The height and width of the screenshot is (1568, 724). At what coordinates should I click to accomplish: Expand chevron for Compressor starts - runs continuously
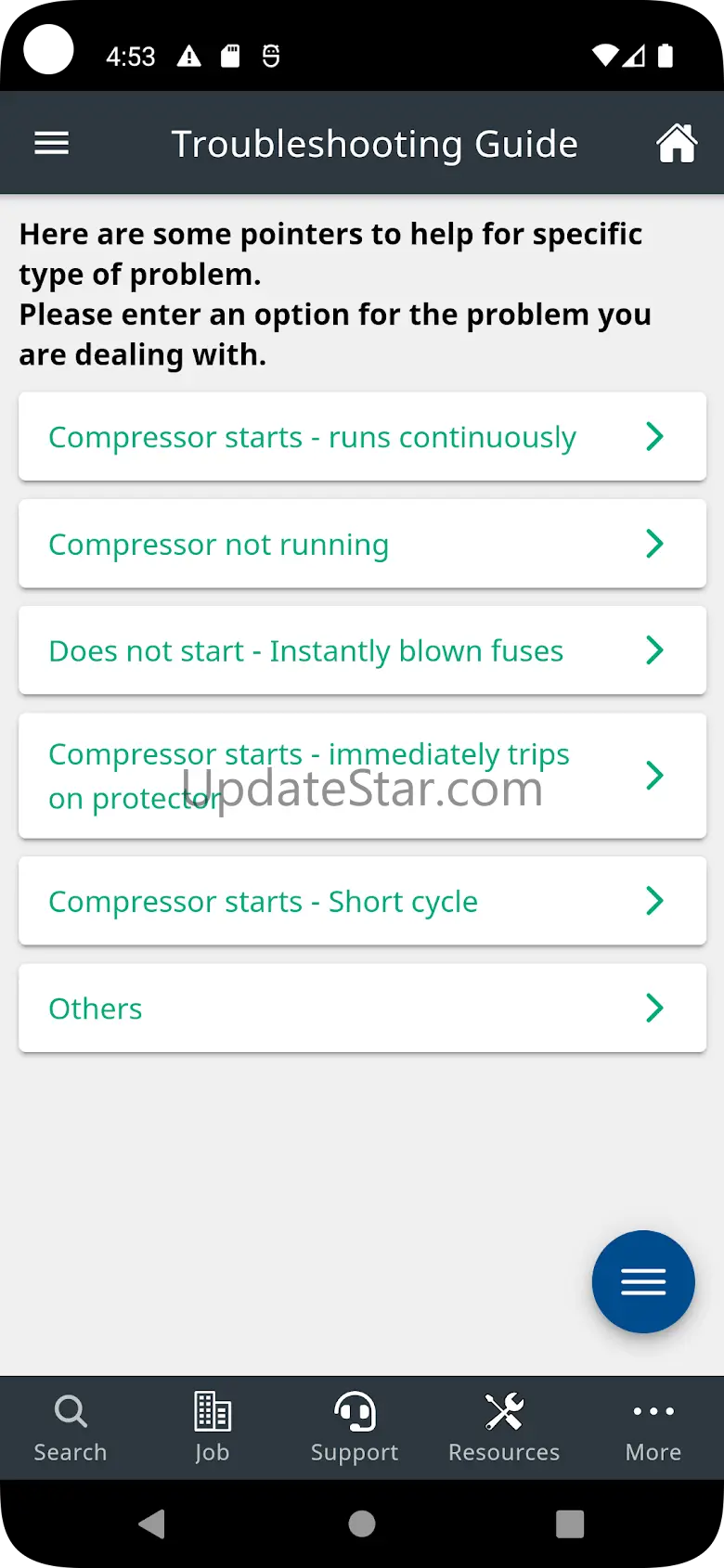click(x=654, y=436)
